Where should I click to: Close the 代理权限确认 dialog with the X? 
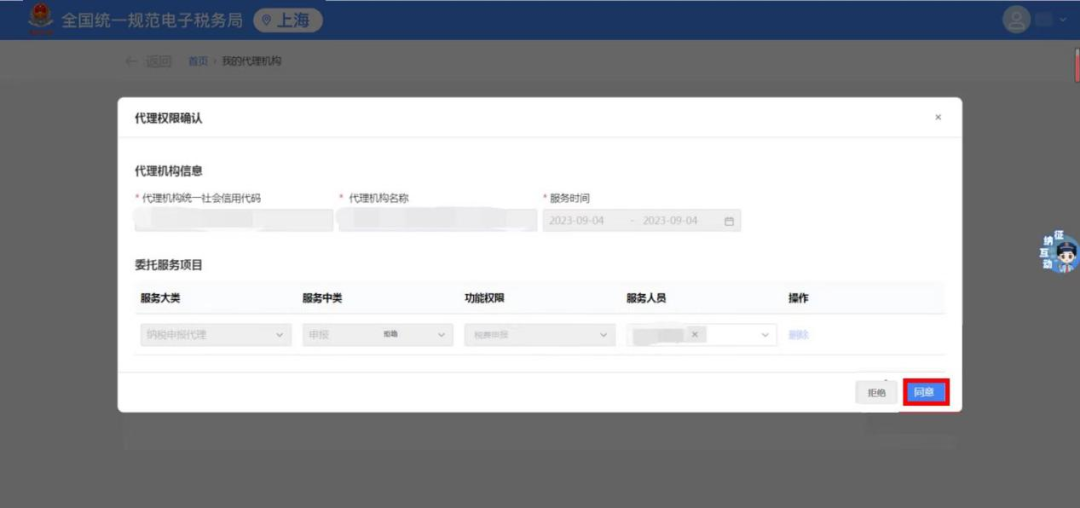click(937, 118)
